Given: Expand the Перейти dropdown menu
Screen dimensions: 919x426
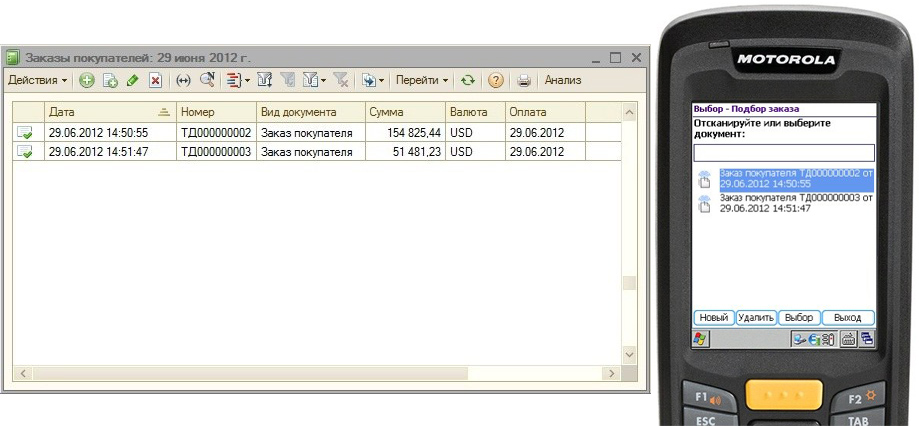Looking at the screenshot, I should pyautogui.click(x=422, y=80).
